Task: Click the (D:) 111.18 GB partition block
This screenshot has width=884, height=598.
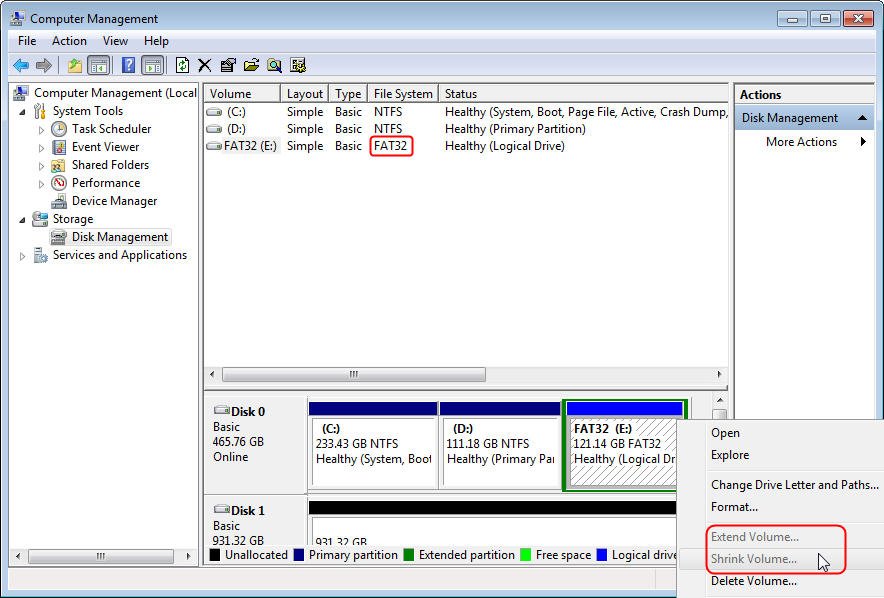Action: 500,445
